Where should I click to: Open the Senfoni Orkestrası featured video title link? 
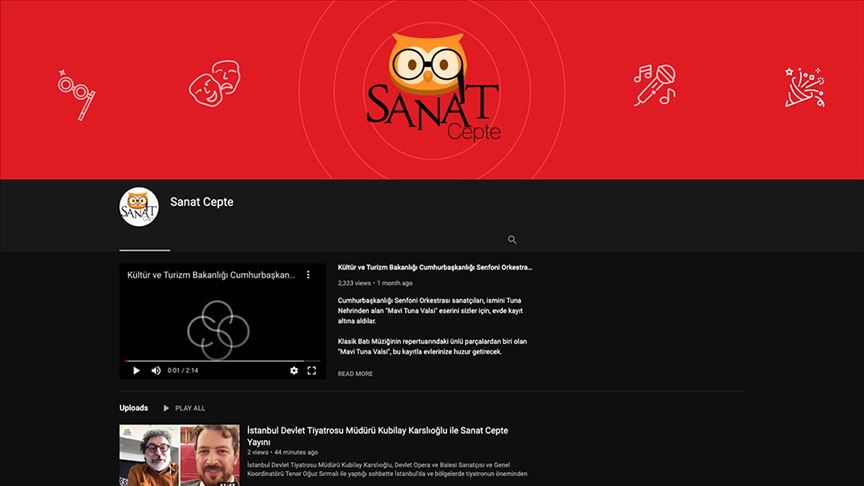tap(435, 268)
